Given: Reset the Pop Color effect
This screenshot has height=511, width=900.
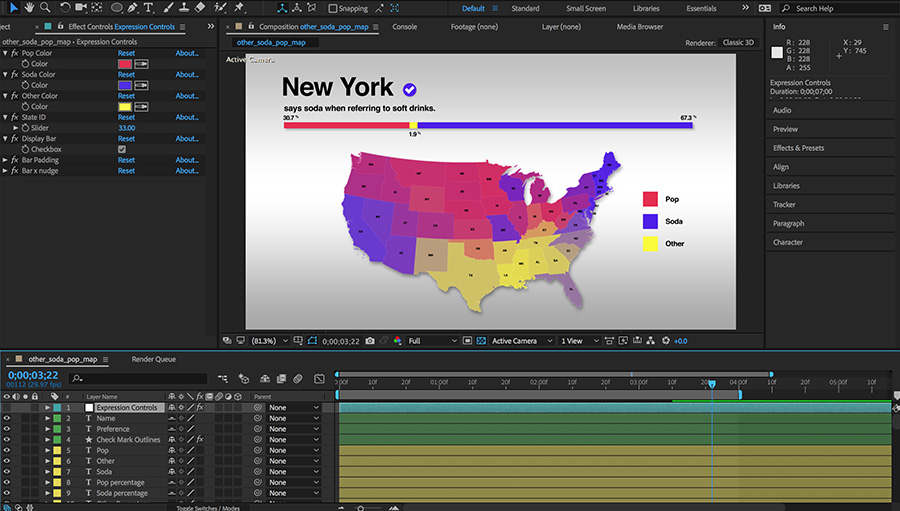Looking at the screenshot, I should point(126,53).
